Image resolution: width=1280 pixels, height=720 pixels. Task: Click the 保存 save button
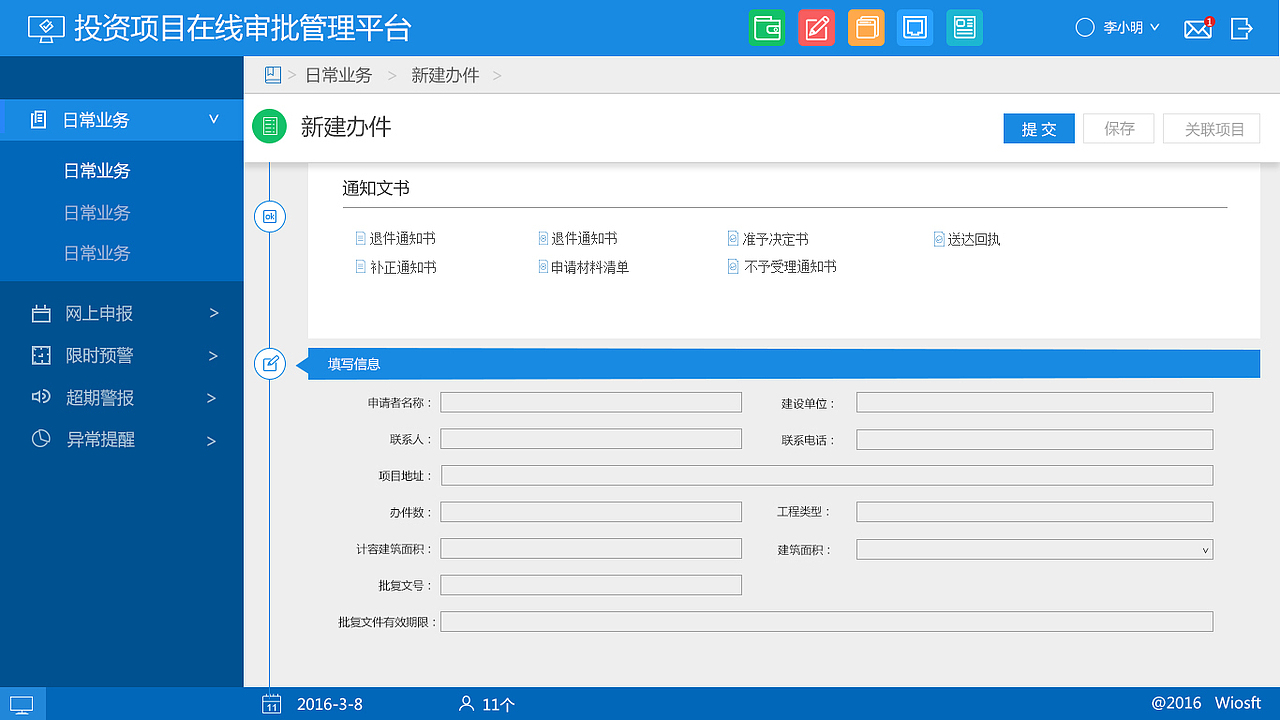tap(1119, 129)
